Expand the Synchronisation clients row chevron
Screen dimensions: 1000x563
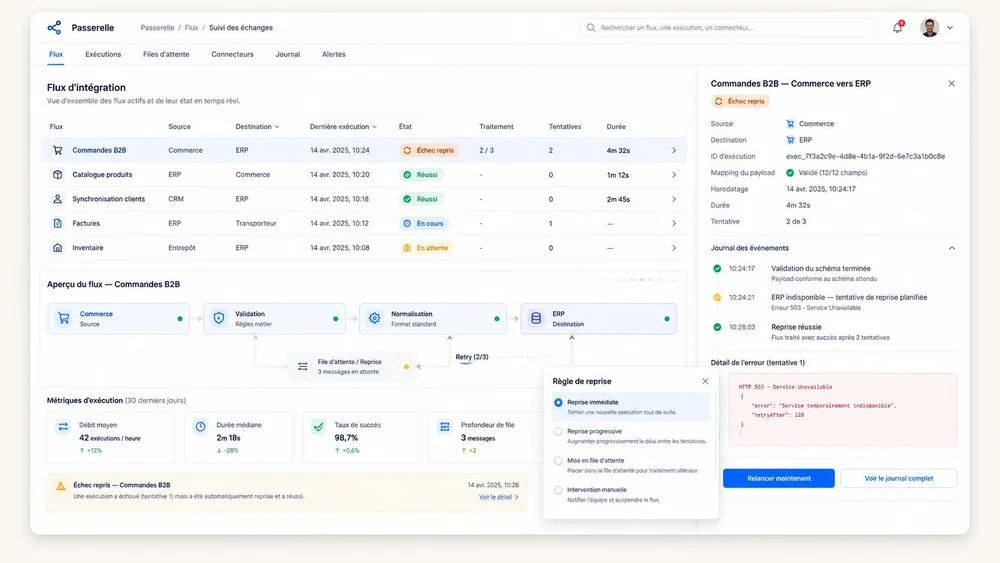point(674,199)
